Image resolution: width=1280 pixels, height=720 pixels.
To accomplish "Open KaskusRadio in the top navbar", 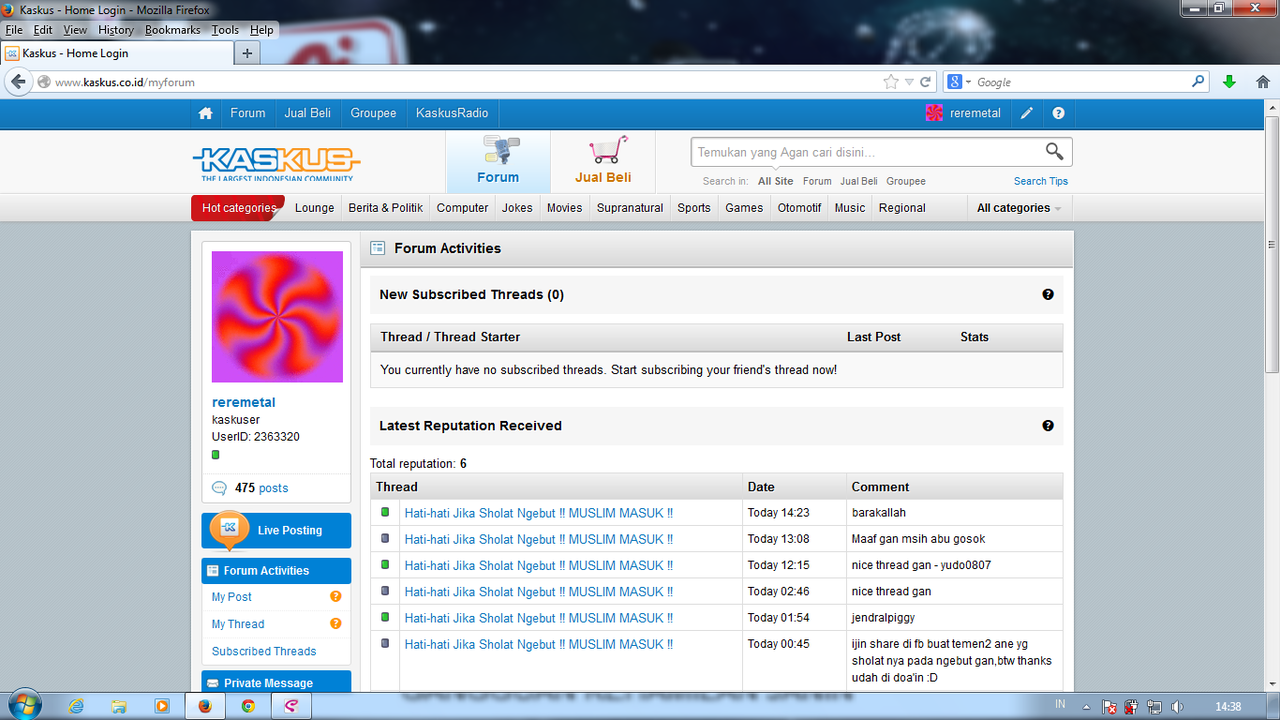I will pyautogui.click(x=452, y=113).
